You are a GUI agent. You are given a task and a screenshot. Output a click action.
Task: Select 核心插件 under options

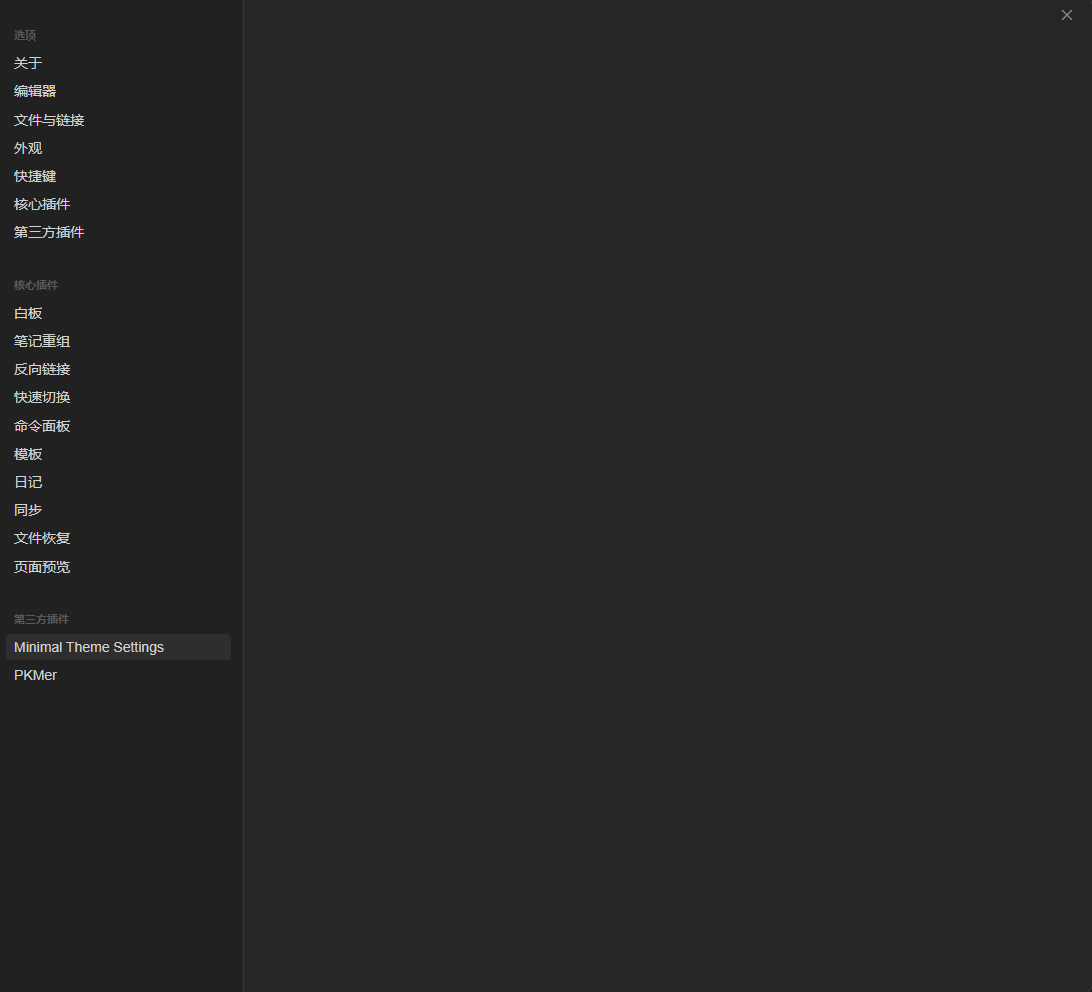click(42, 204)
